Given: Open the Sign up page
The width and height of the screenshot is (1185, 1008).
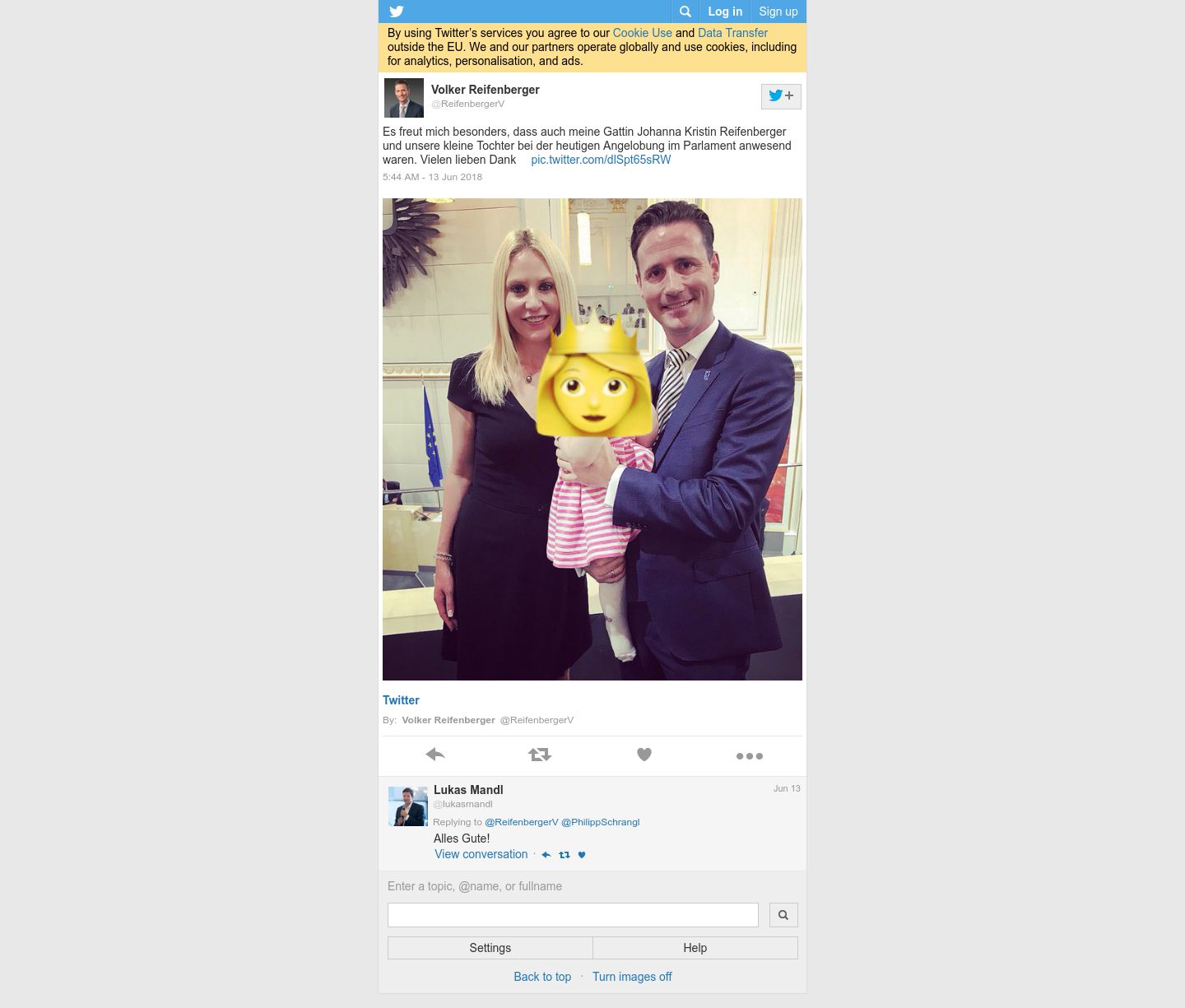Looking at the screenshot, I should pyautogui.click(x=778, y=12).
